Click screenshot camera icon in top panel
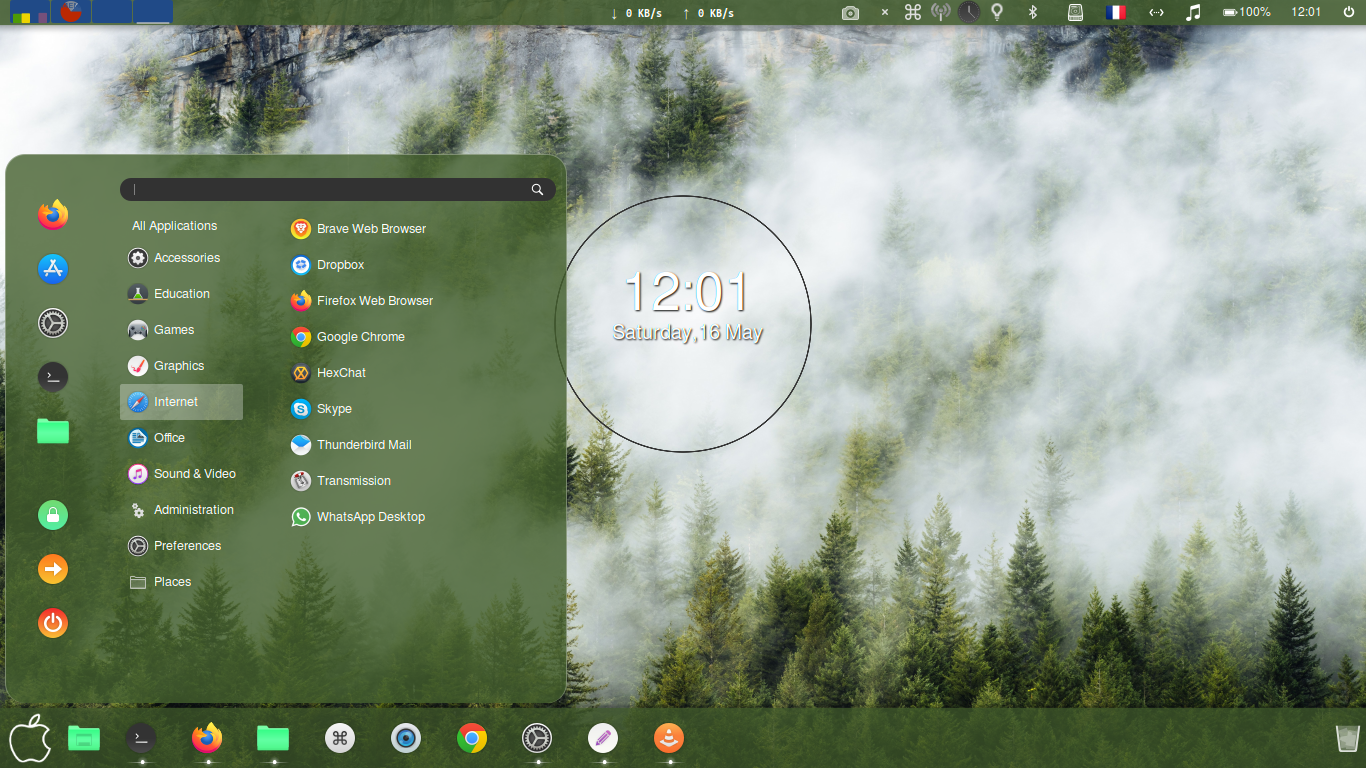 tap(850, 13)
